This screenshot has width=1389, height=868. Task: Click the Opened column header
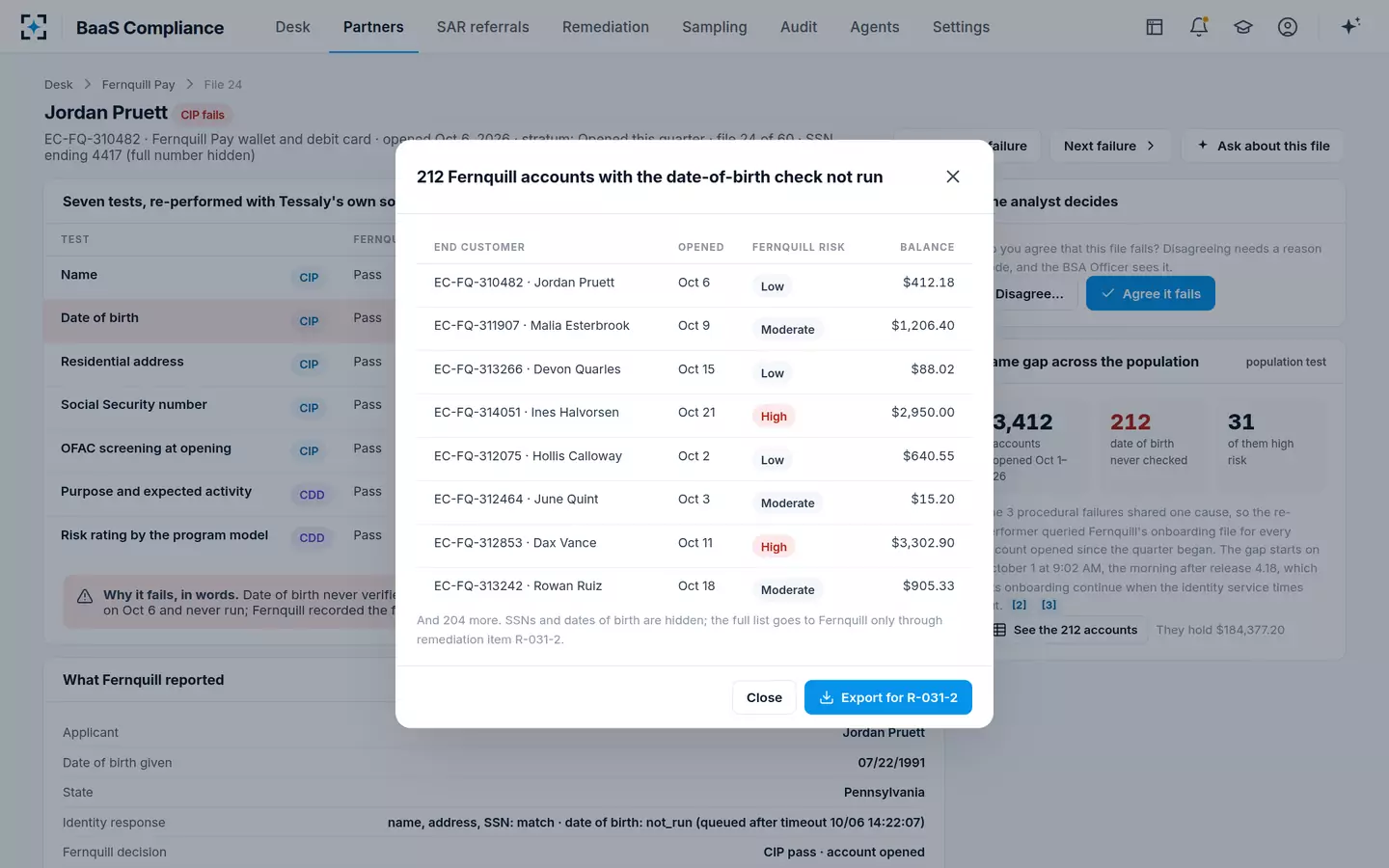click(x=701, y=247)
